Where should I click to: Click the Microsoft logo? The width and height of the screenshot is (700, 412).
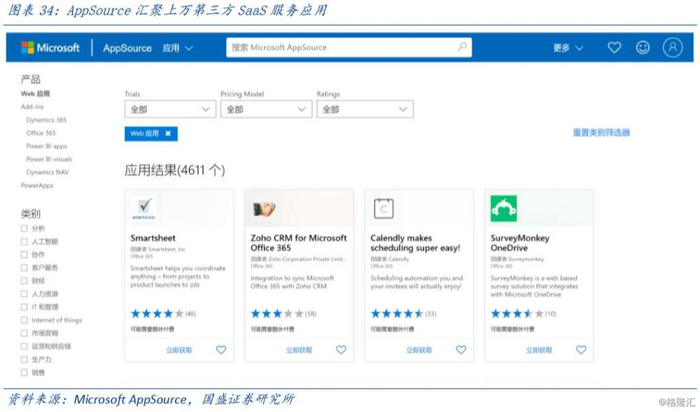(50, 48)
